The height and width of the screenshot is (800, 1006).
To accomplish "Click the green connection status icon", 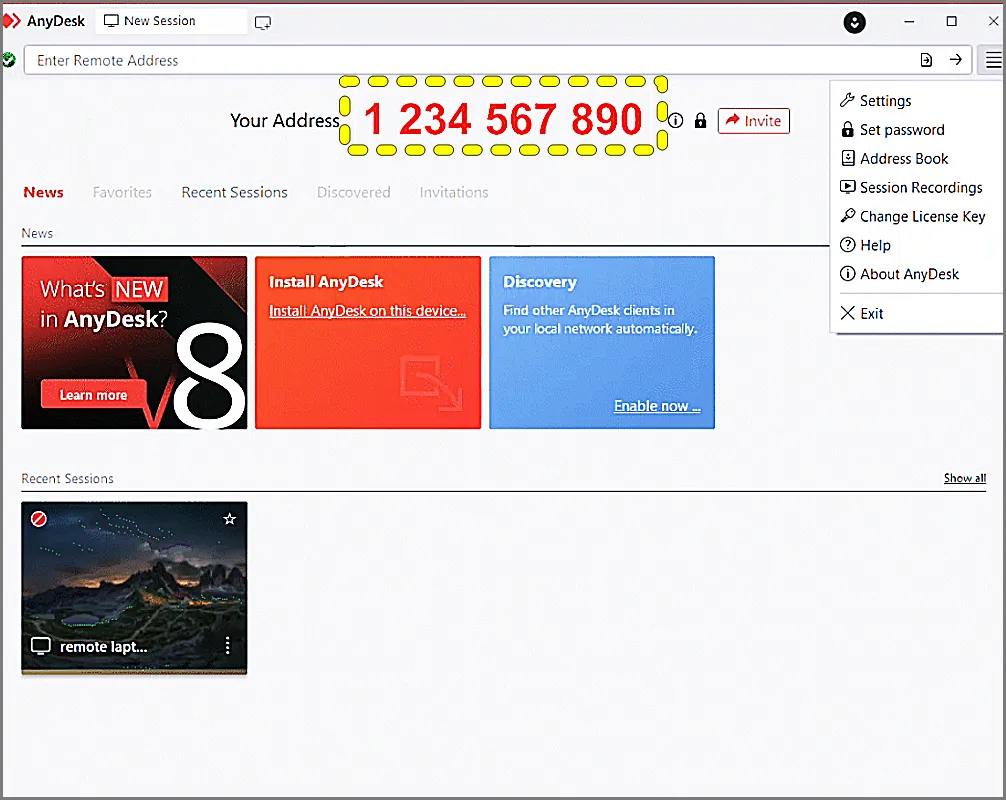I will point(9,60).
